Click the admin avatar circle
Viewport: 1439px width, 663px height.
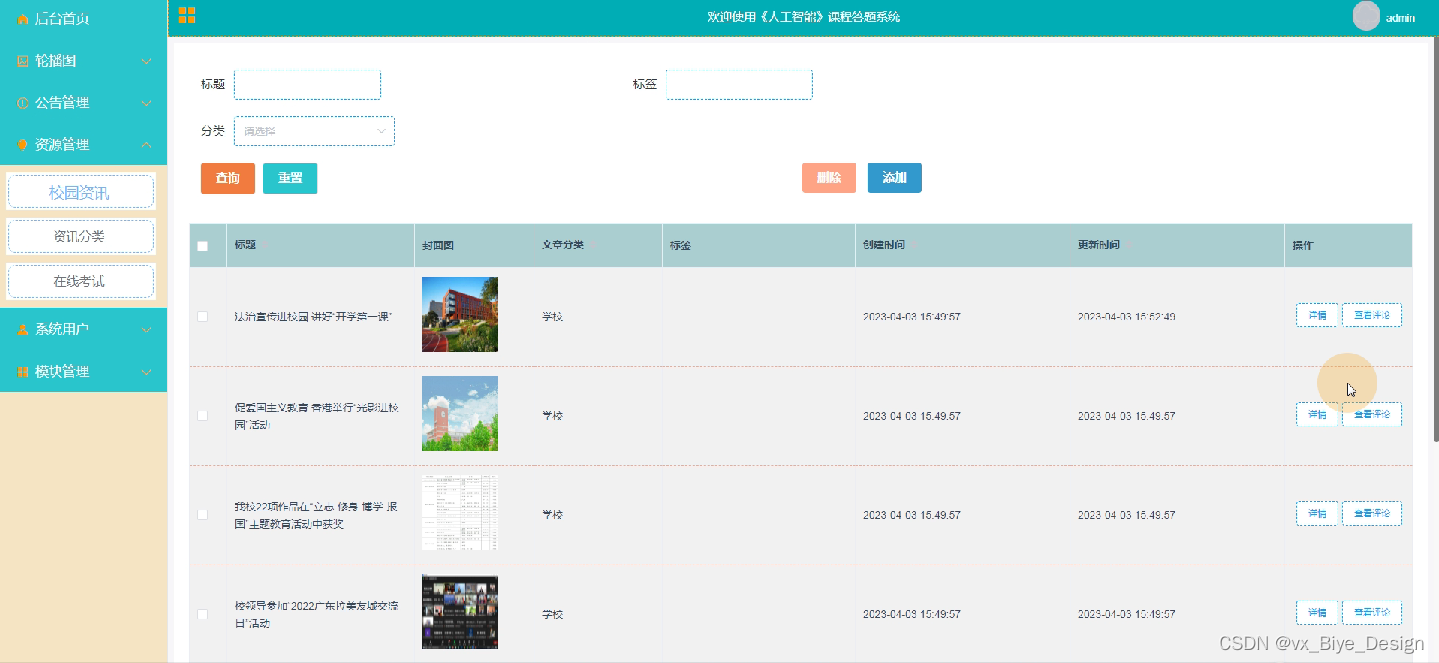click(x=1366, y=16)
